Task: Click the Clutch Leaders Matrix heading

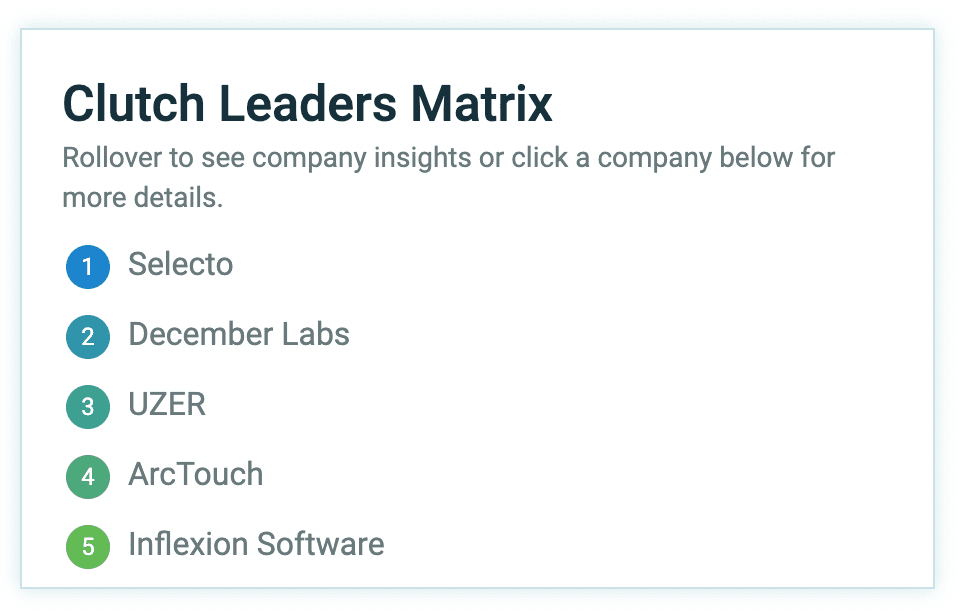Action: [308, 103]
